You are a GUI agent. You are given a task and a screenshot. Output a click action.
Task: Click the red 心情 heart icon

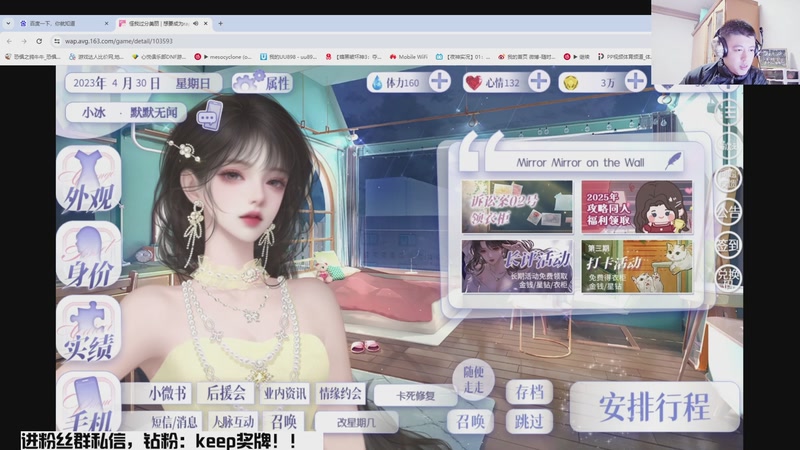point(474,83)
